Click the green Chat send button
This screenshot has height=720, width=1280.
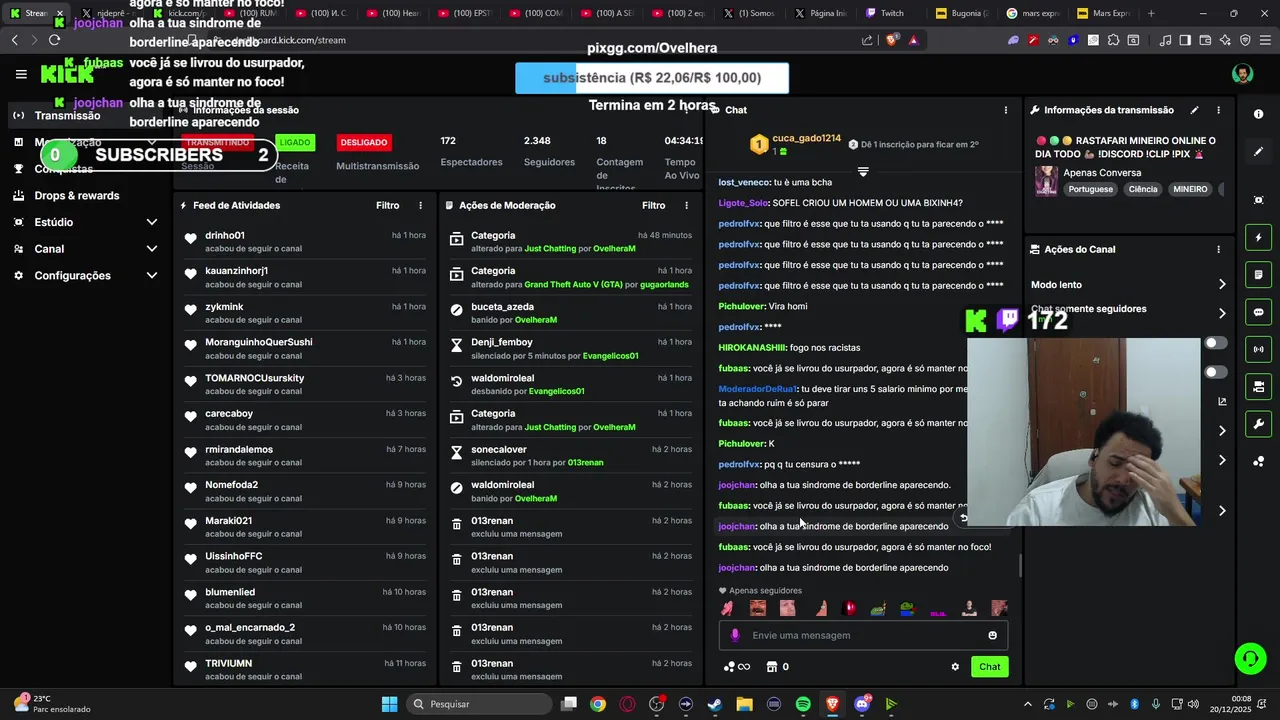[989, 667]
